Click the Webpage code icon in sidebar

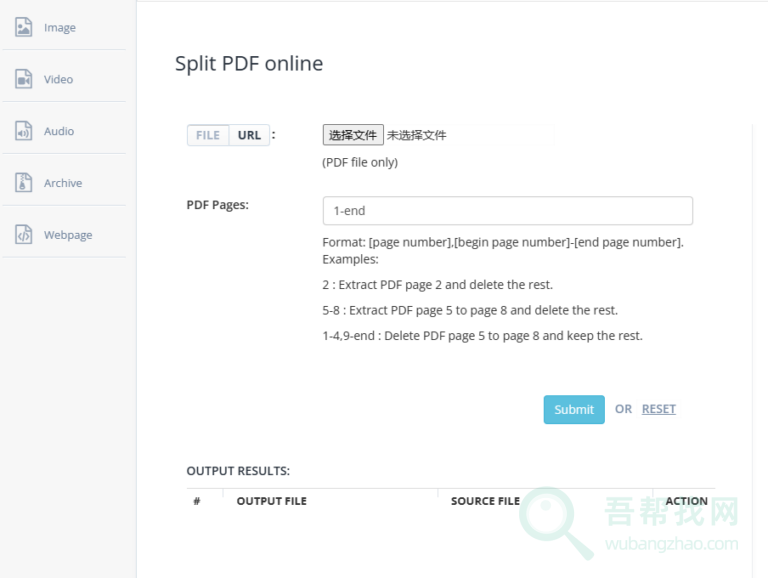23,235
